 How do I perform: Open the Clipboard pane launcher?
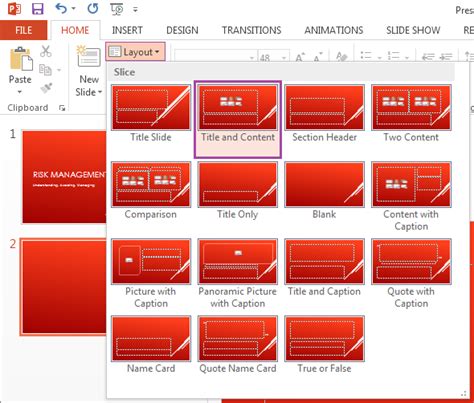click(62, 108)
